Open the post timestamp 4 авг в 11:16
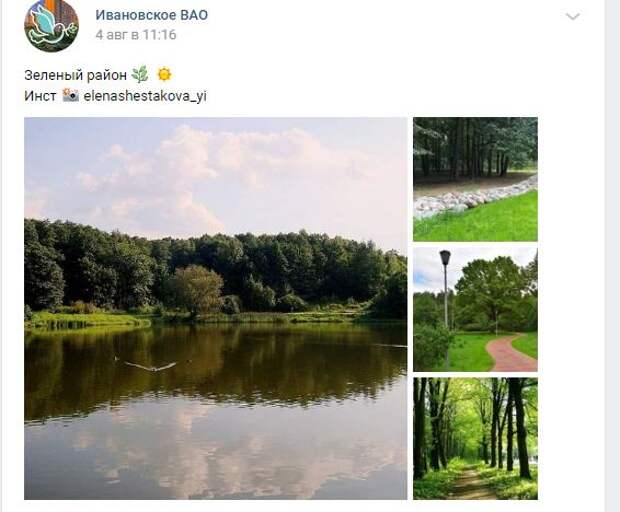620x512 pixels. pyautogui.click(x=136, y=35)
